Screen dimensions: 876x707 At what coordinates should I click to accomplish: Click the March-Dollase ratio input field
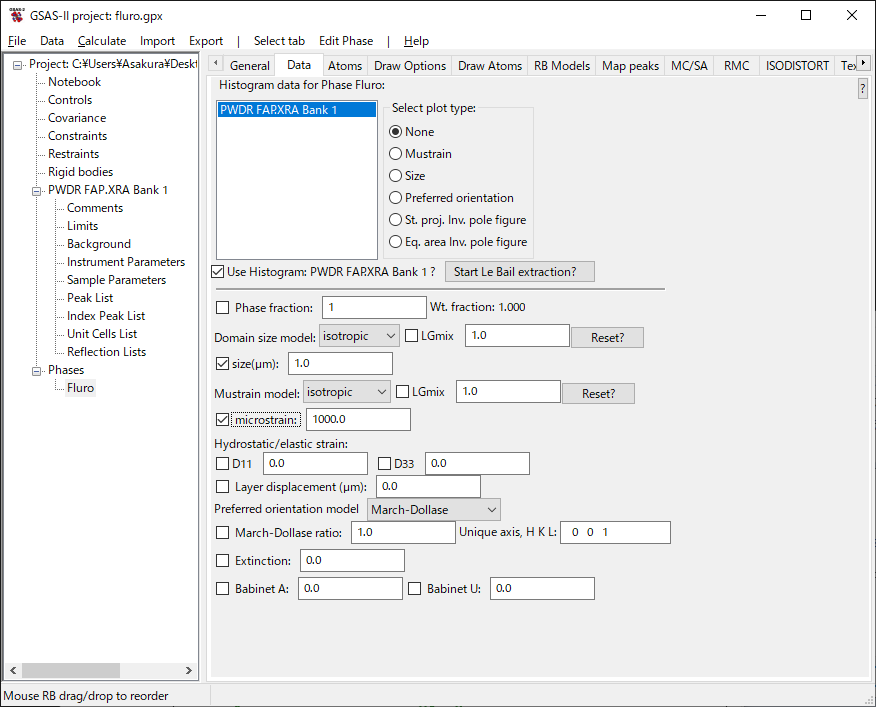[x=403, y=533]
